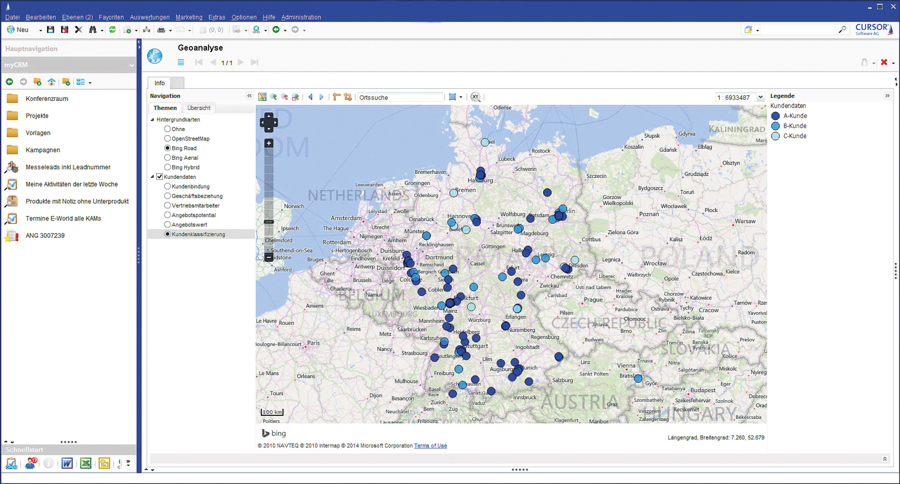Collapse the Hintergrundkarten tree node
Image resolution: width=900 pixels, height=484 pixels.
153,120
